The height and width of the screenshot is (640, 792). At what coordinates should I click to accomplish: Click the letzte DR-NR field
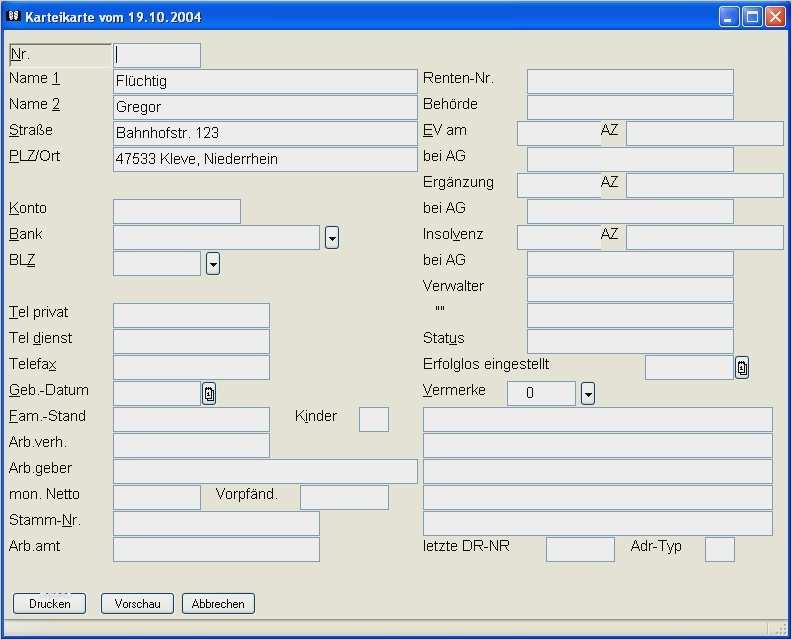coord(580,550)
